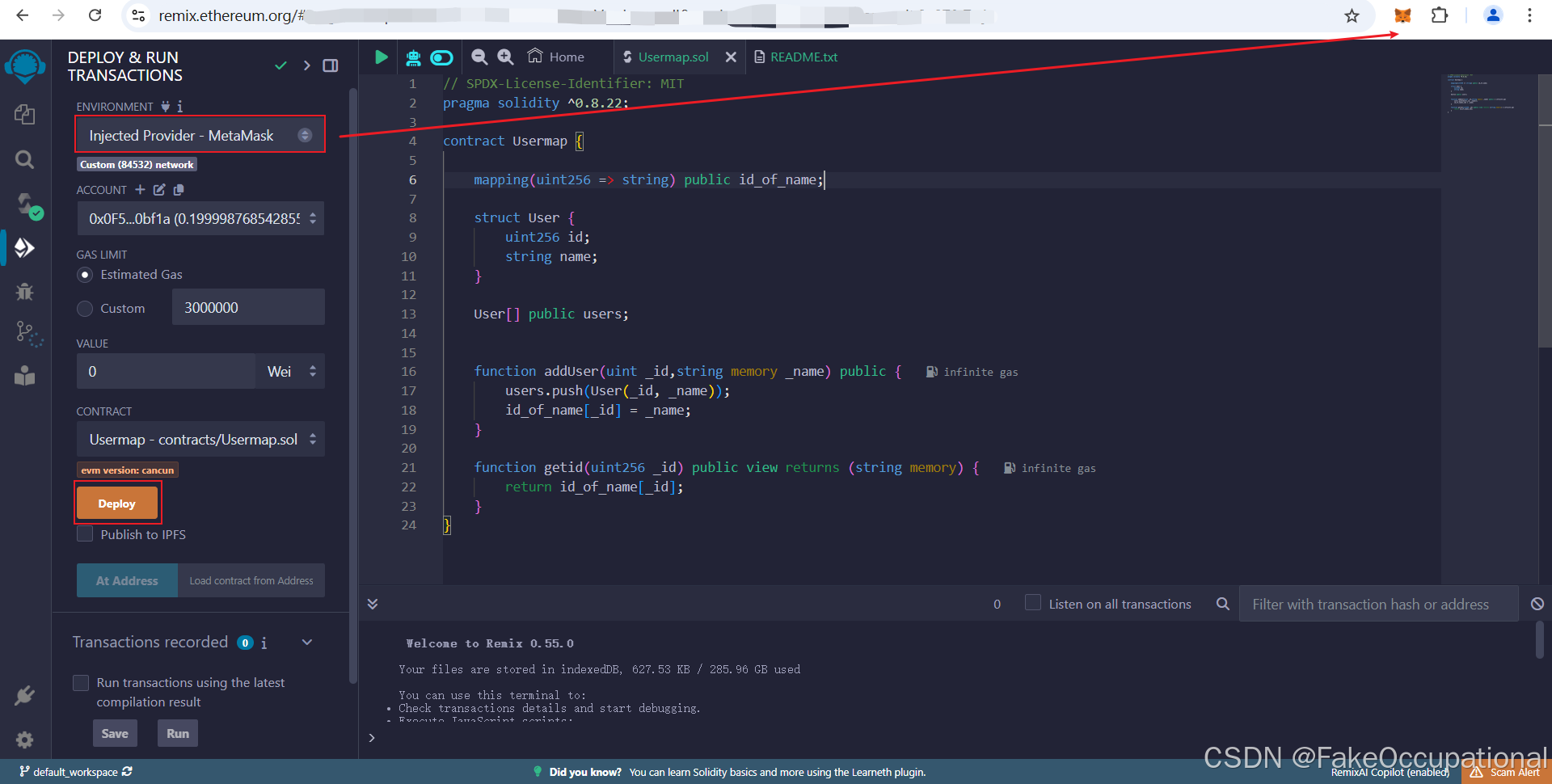
Task: Zoom out the editor font
Action: (x=479, y=57)
